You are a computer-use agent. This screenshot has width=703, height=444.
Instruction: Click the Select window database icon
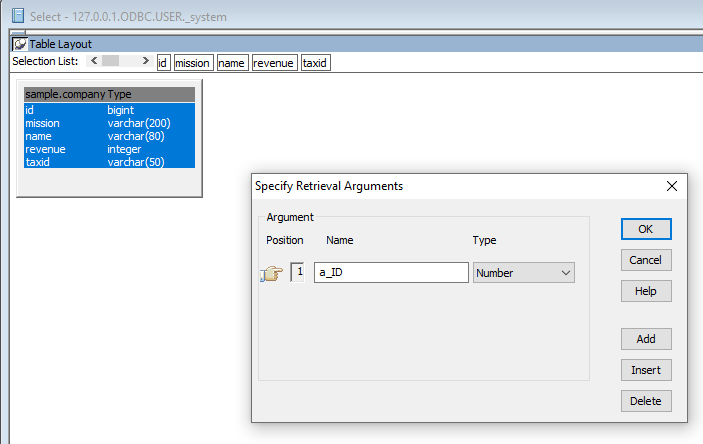[17, 16]
